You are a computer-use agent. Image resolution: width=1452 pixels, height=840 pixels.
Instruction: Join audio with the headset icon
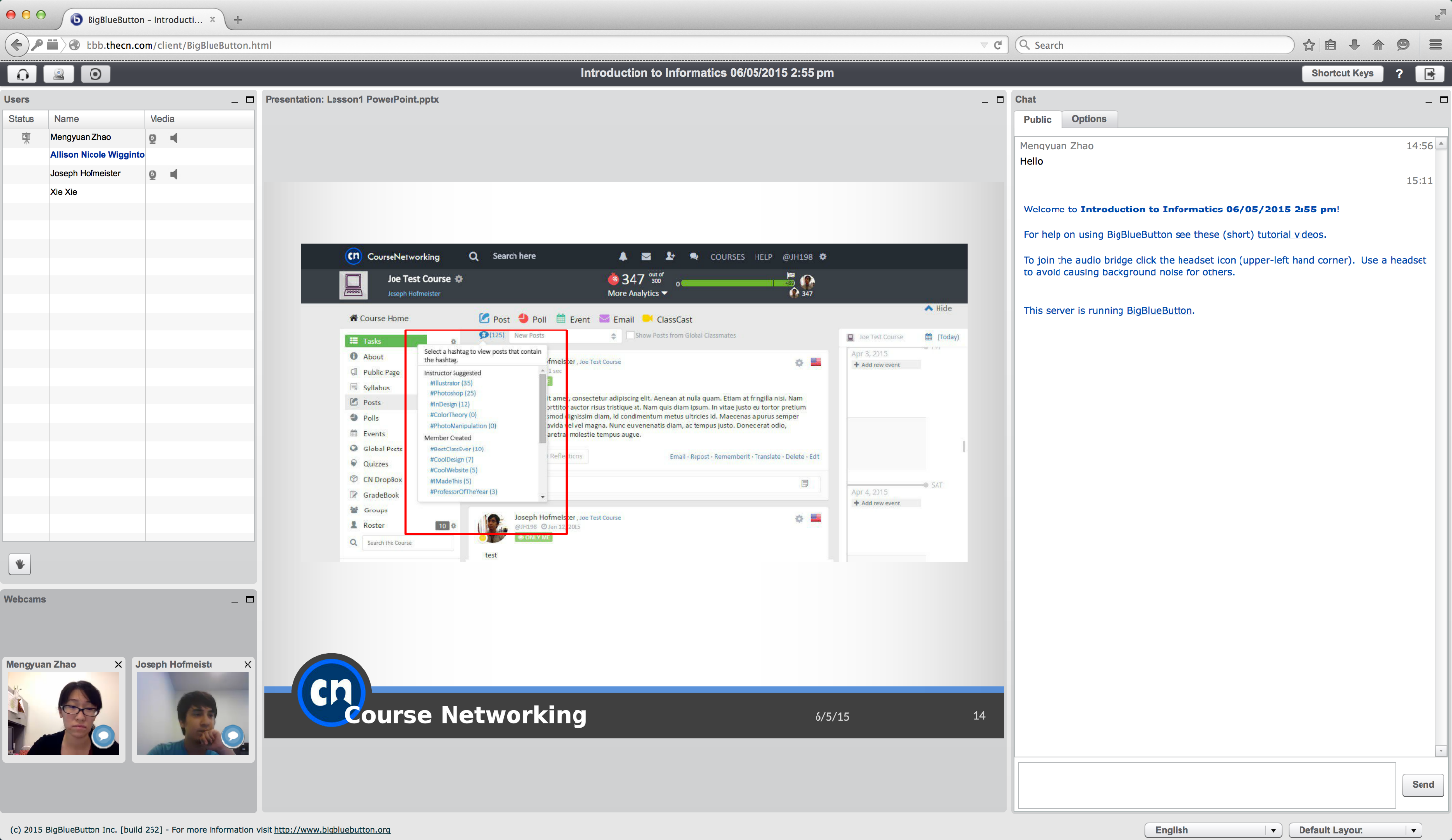click(x=22, y=74)
